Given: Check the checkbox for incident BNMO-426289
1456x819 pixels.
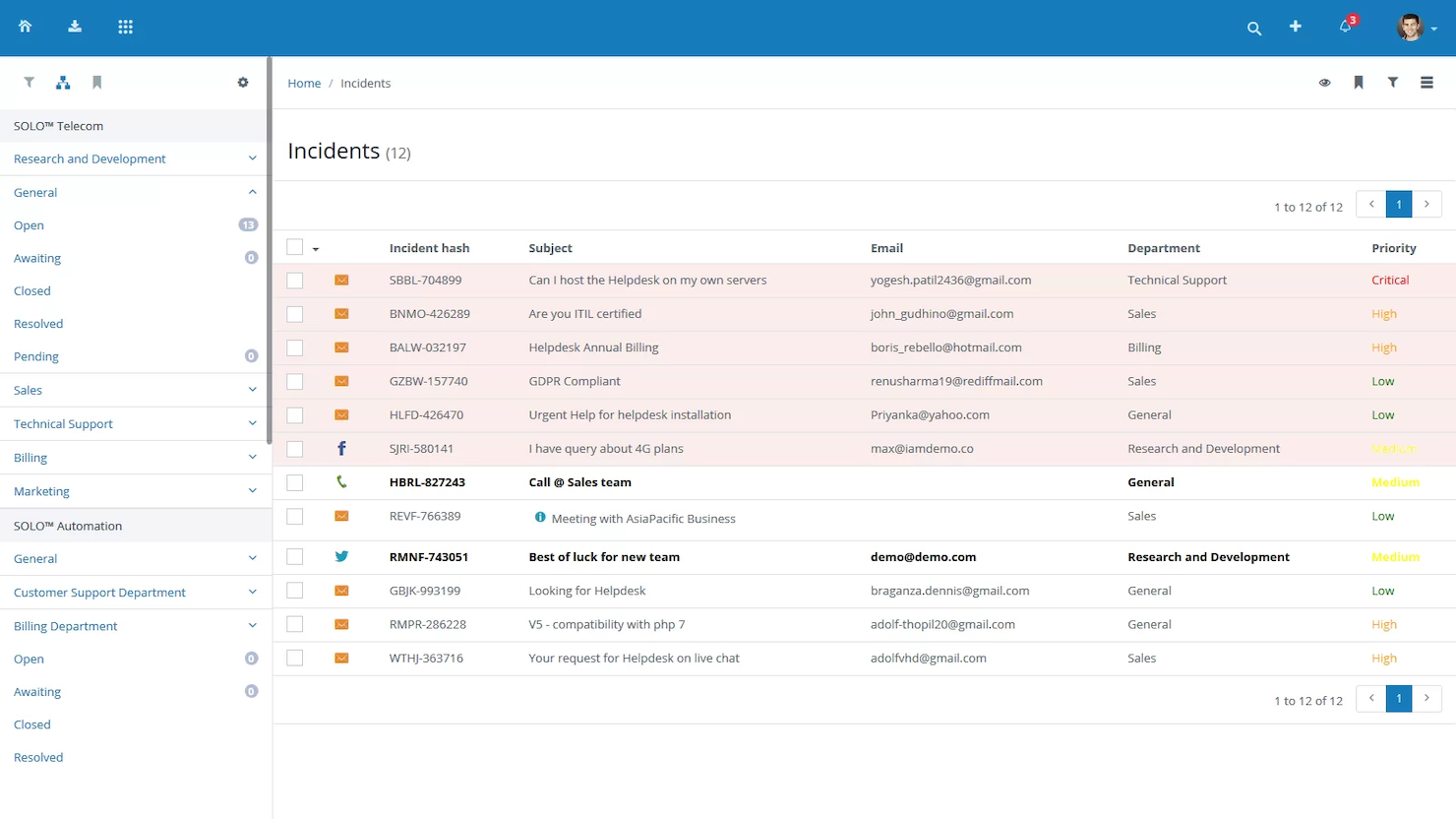Looking at the screenshot, I should [x=294, y=313].
